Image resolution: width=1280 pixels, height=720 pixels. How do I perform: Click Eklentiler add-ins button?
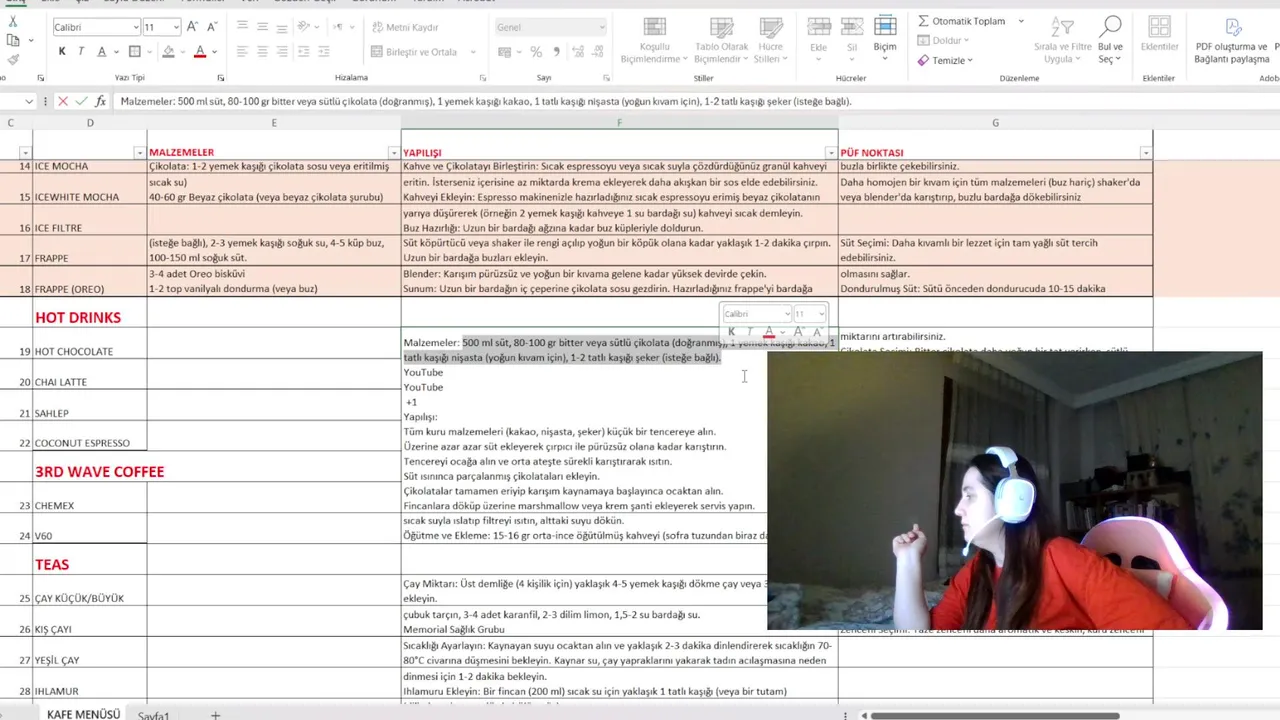pyautogui.click(x=1160, y=34)
